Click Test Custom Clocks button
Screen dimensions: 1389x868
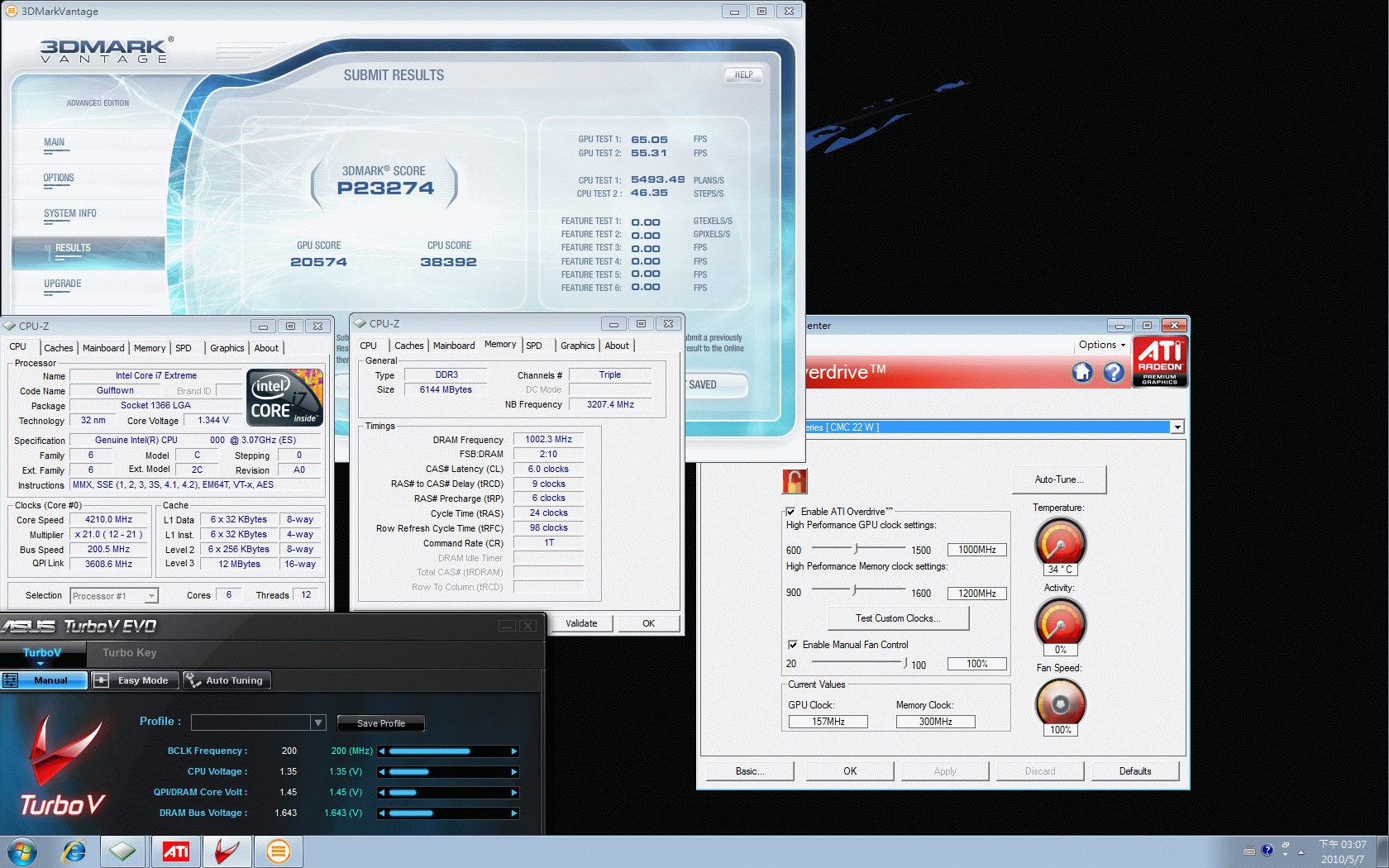[x=898, y=618]
